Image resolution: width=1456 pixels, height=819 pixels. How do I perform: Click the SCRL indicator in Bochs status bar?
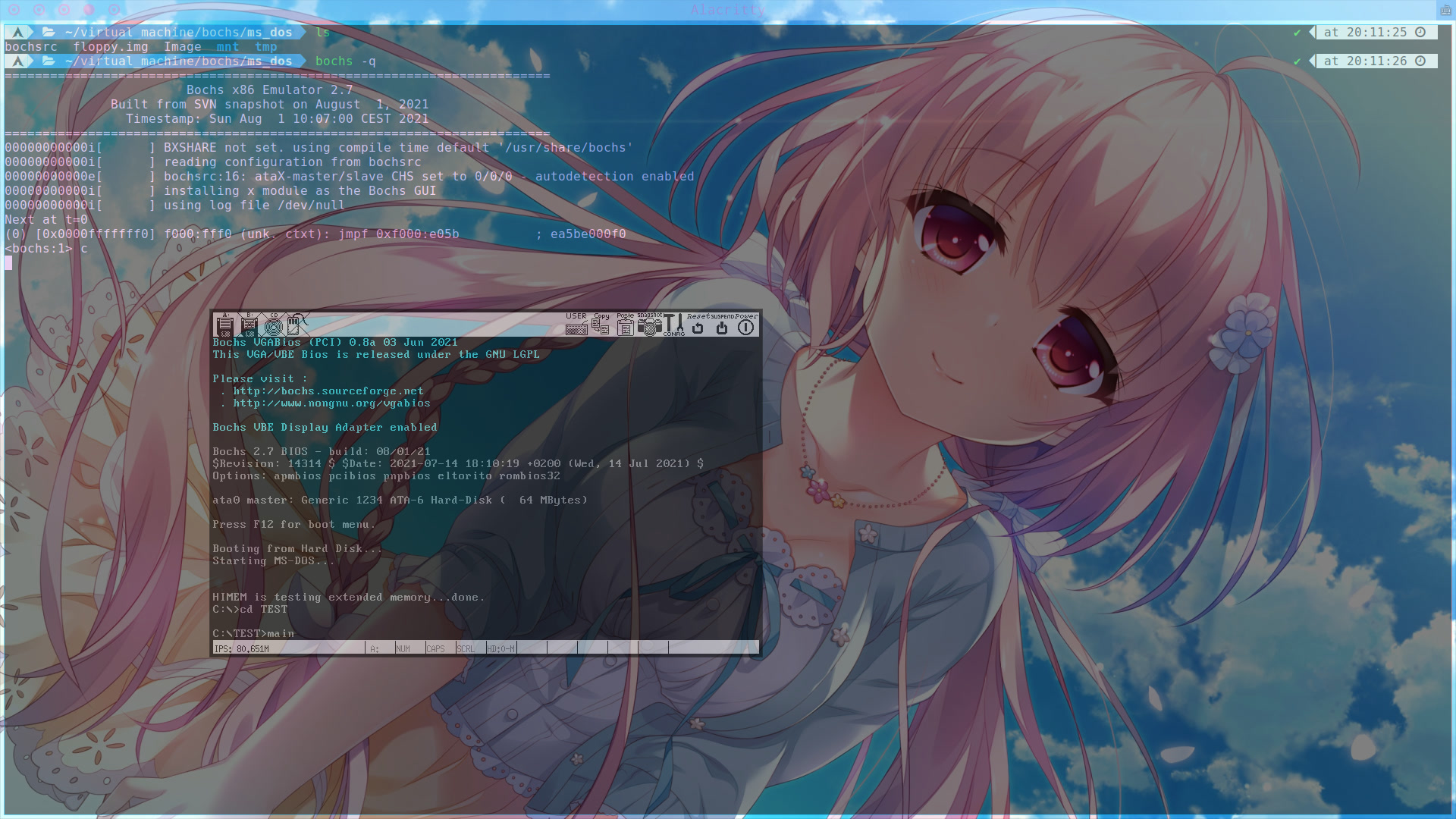click(466, 648)
